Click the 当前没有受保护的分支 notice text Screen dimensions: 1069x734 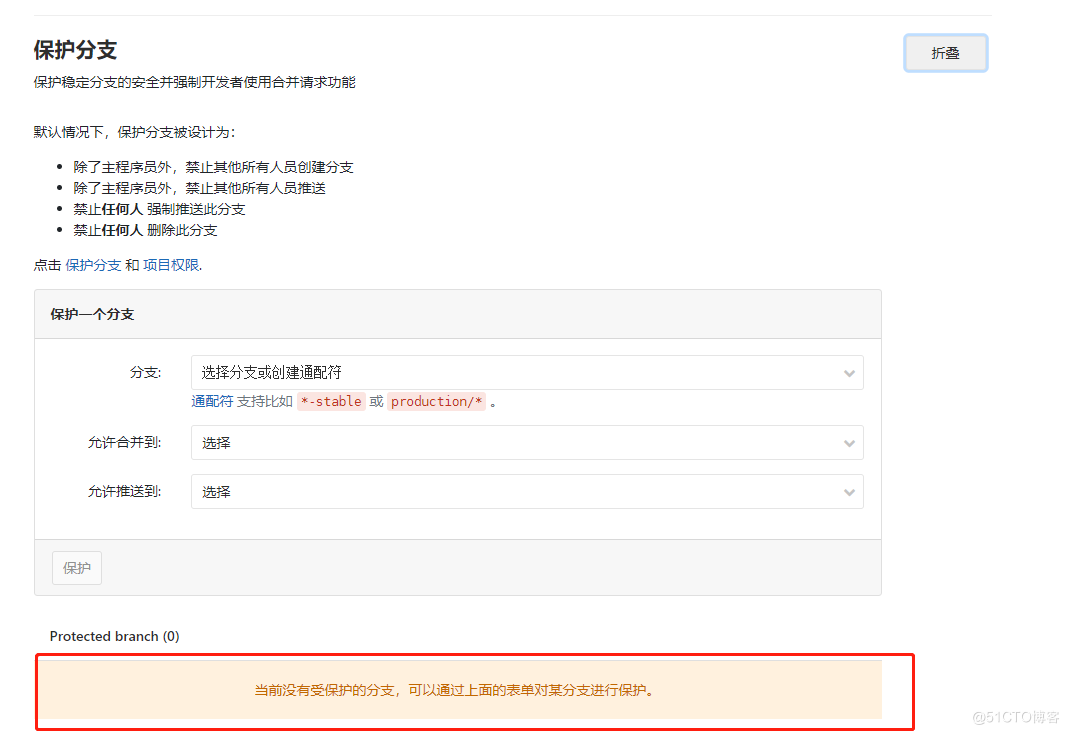coord(455,690)
